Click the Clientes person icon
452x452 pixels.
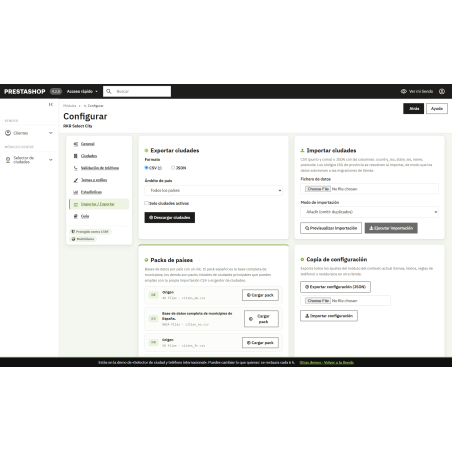pyautogui.click(x=8, y=133)
